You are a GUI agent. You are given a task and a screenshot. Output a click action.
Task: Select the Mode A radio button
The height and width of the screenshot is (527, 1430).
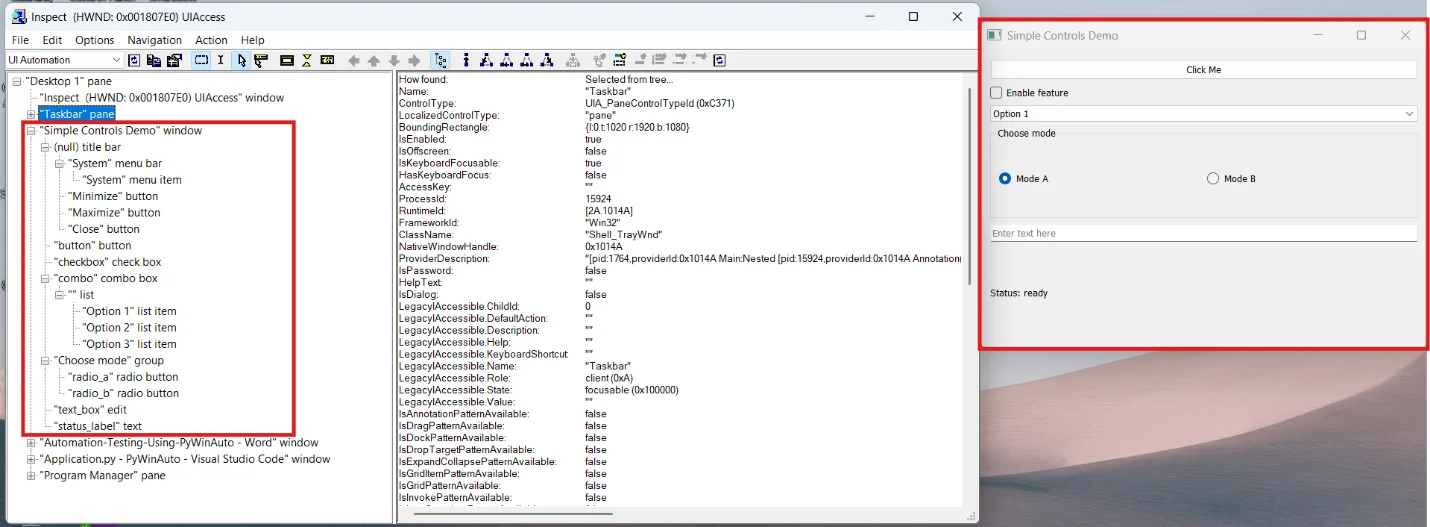pos(1005,179)
